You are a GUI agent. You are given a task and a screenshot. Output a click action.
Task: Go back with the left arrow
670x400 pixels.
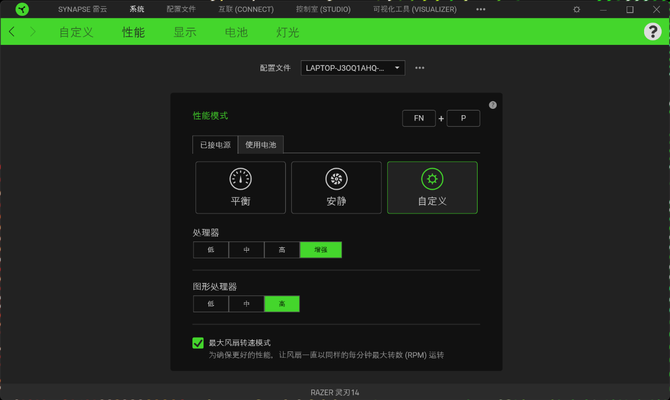point(12,32)
